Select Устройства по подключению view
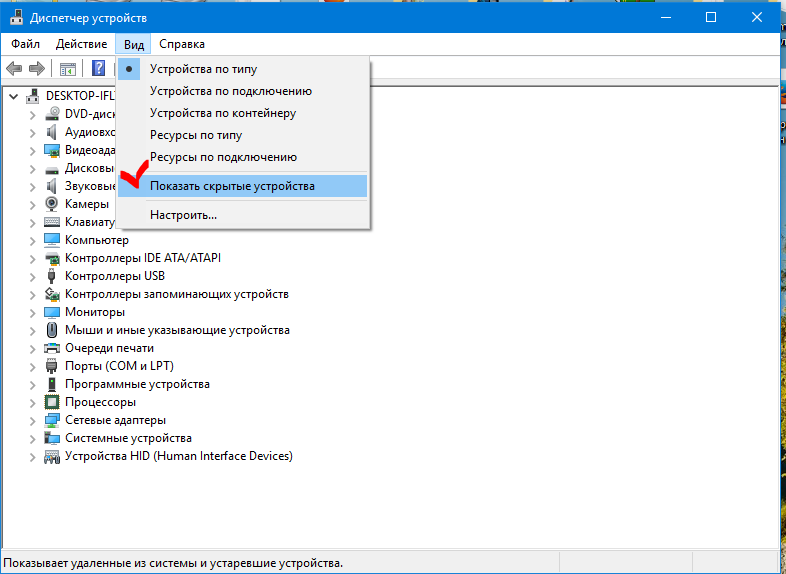This screenshot has width=786, height=574. (x=243, y=91)
